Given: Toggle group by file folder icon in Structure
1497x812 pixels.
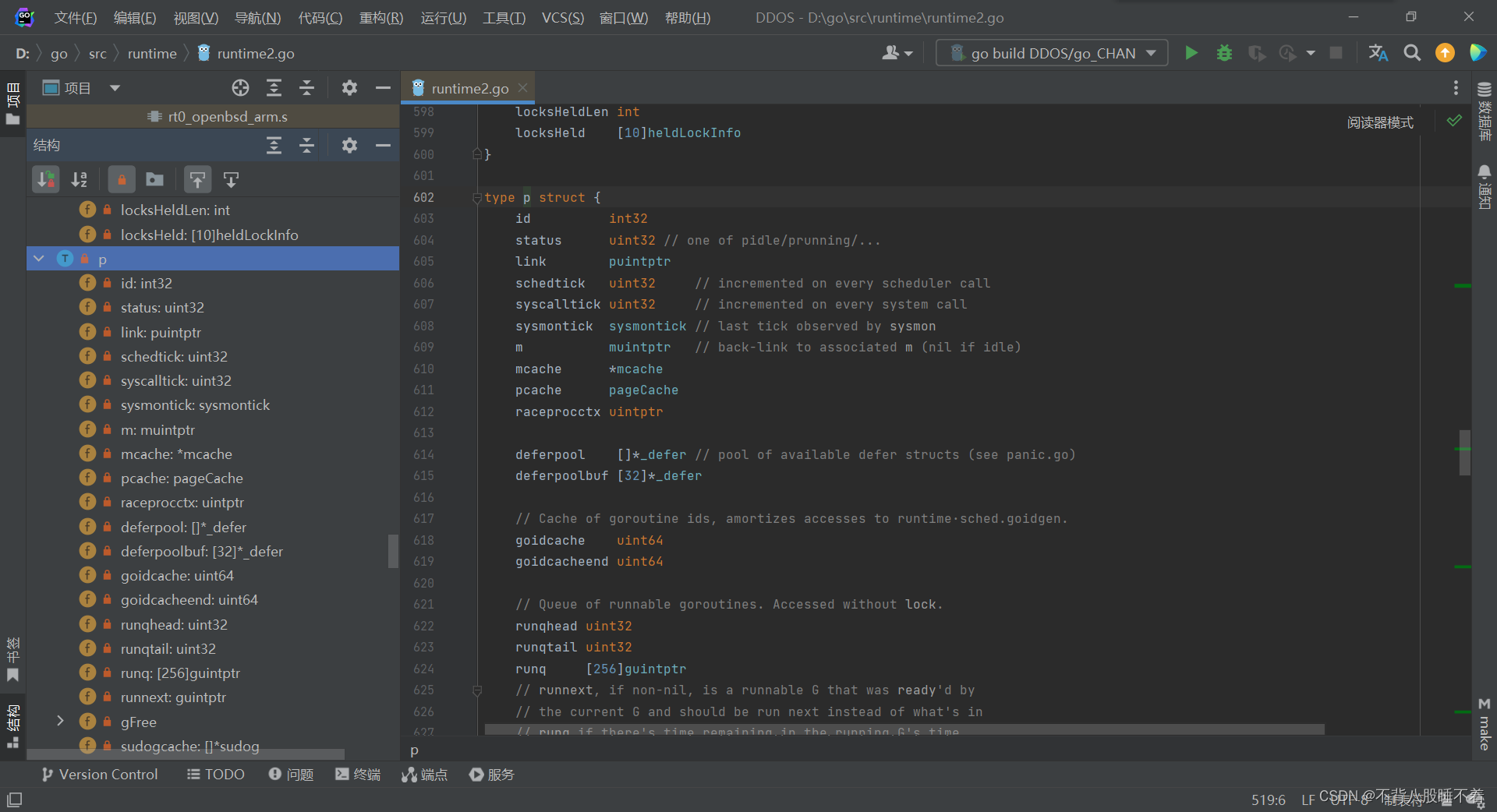Looking at the screenshot, I should pos(155,180).
